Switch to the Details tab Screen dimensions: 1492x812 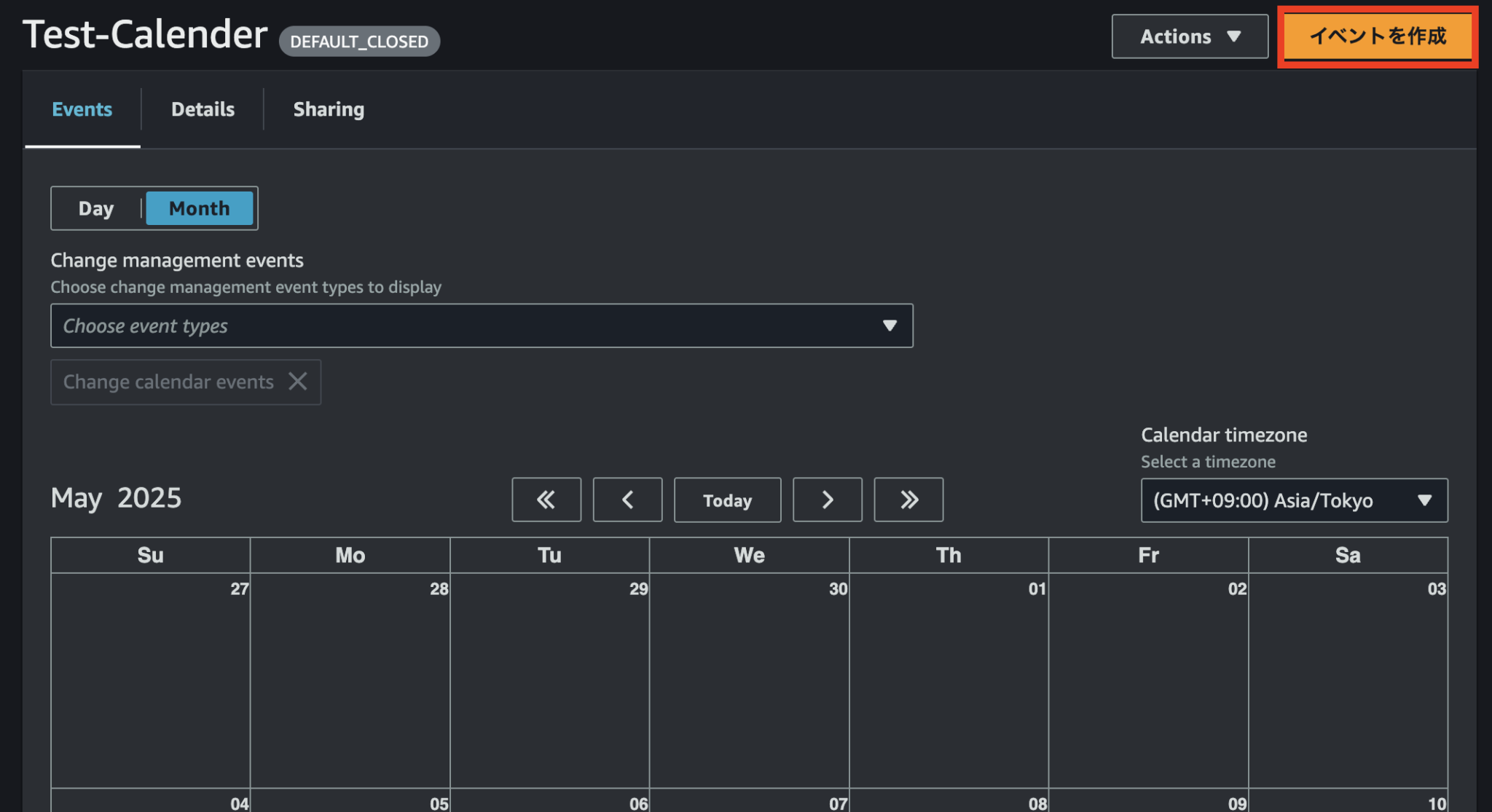202,109
